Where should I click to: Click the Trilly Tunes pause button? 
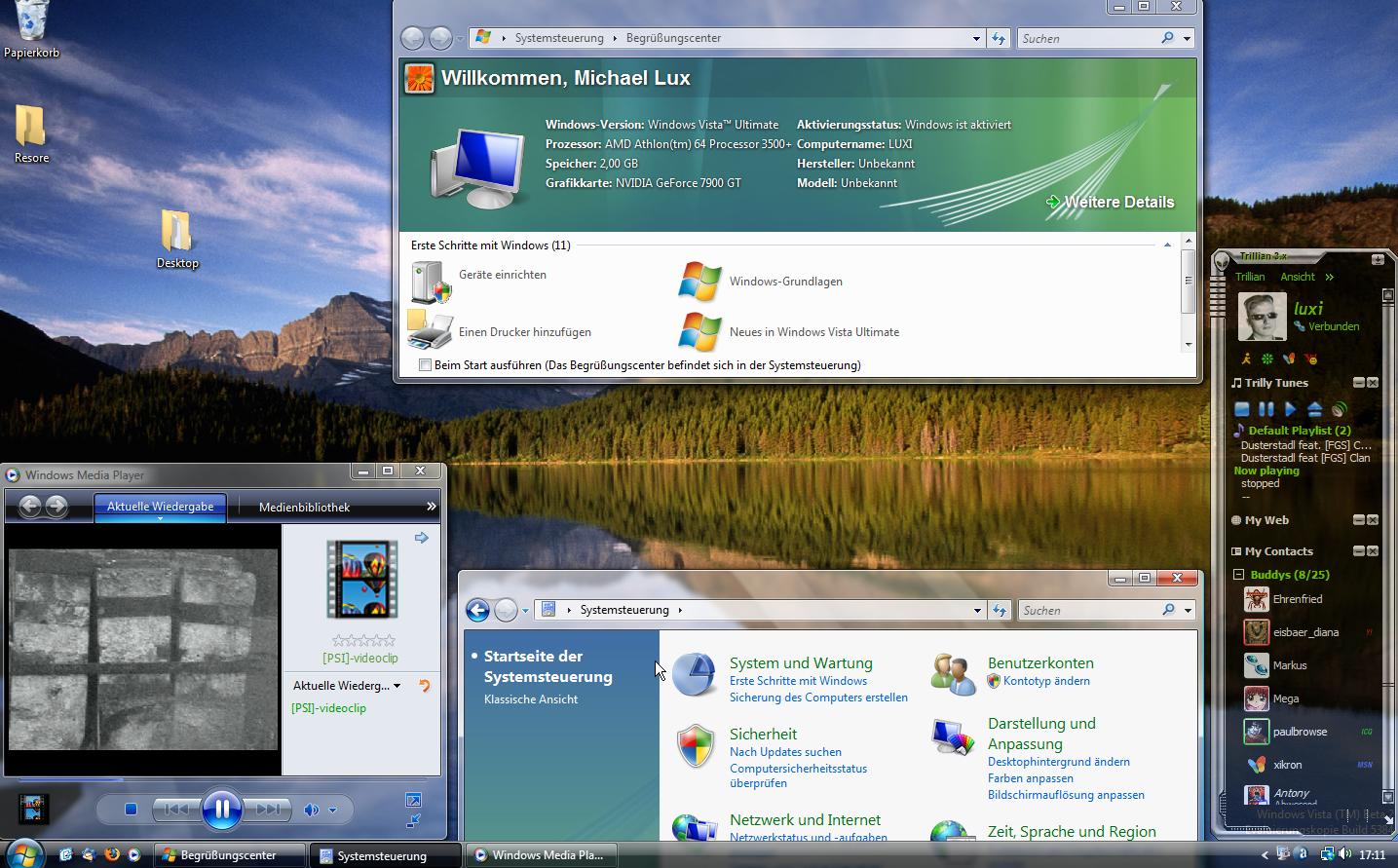pos(1266,409)
